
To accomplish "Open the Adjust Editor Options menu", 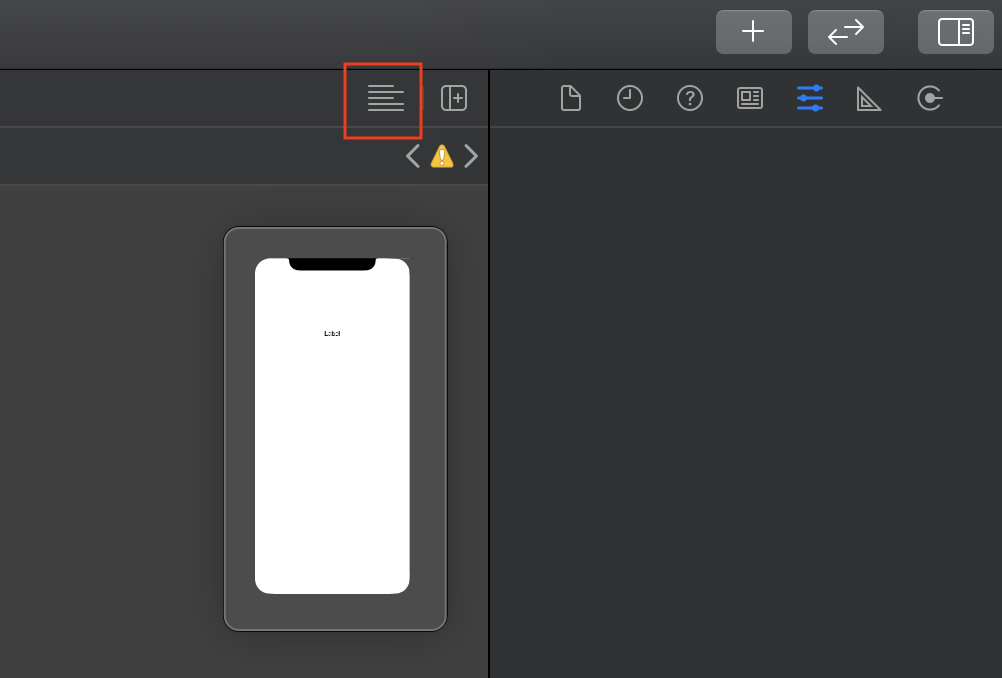I will [x=385, y=98].
